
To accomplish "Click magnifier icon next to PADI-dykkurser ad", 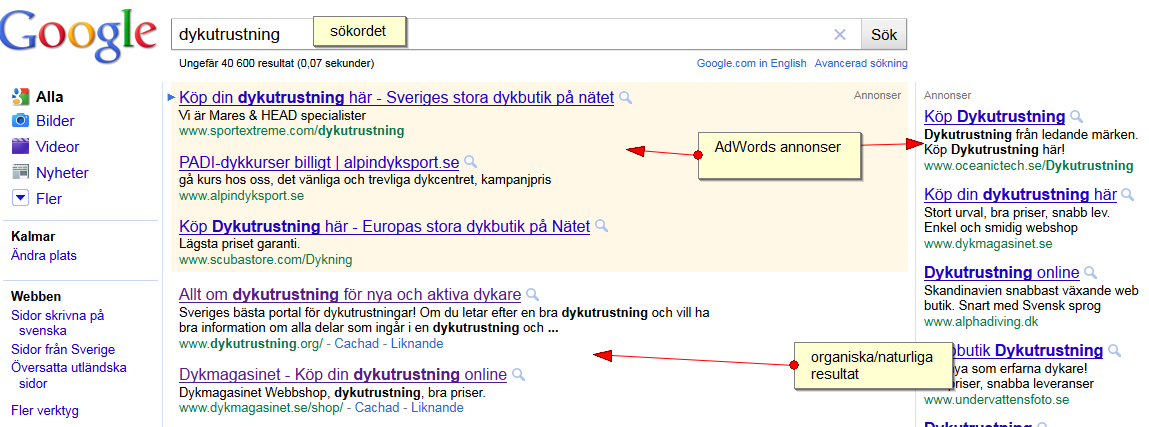I will [x=470, y=162].
